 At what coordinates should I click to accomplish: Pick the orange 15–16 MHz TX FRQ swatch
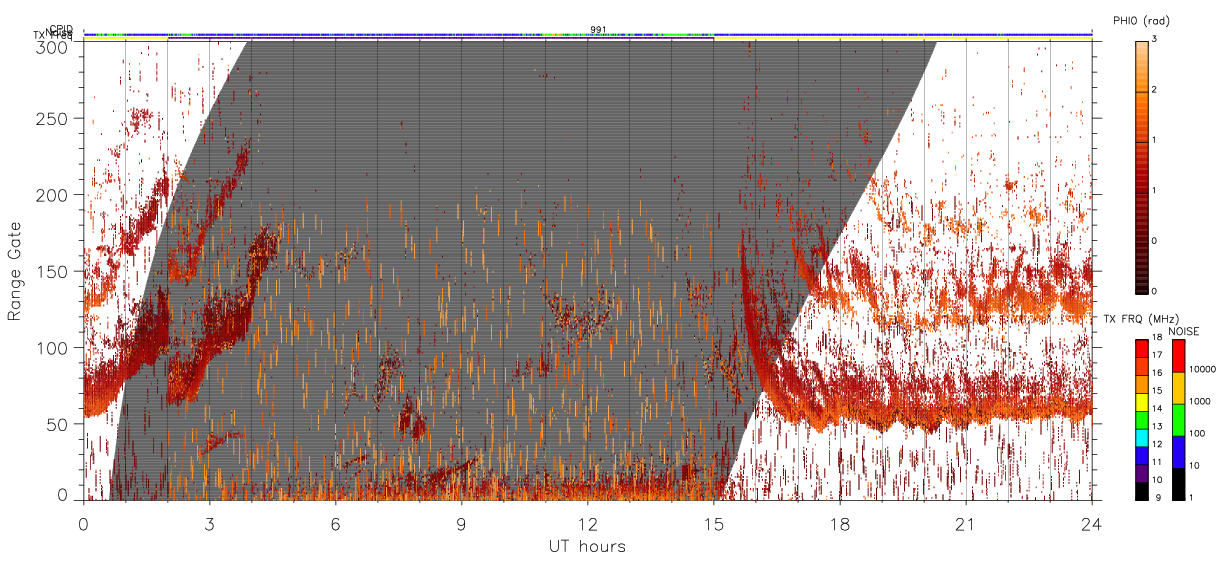pos(1141,384)
